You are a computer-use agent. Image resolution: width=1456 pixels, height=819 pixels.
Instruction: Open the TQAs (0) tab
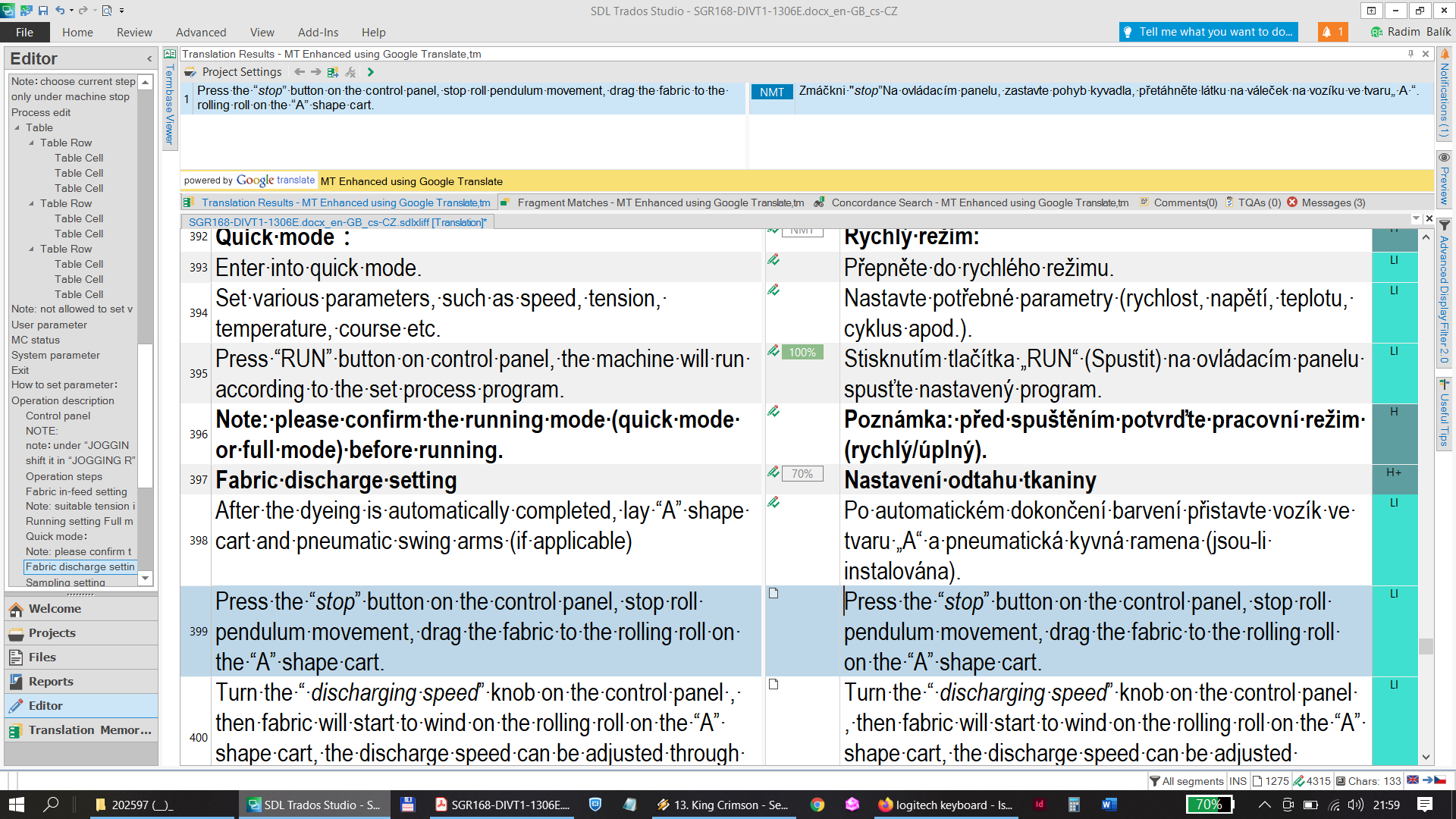pyautogui.click(x=1254, y=202)
